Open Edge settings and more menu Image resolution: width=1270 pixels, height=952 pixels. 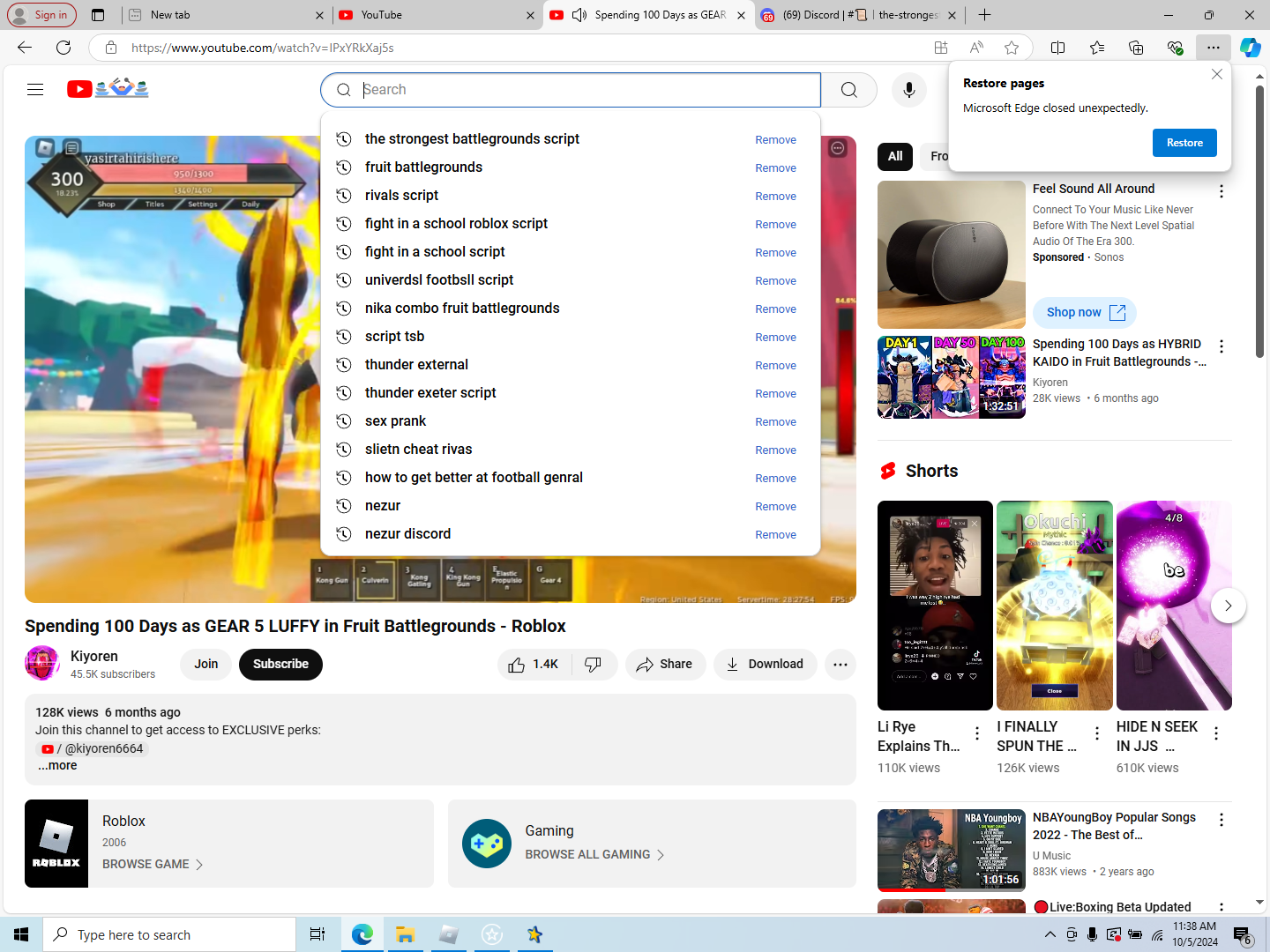(x=1214, y=48)
